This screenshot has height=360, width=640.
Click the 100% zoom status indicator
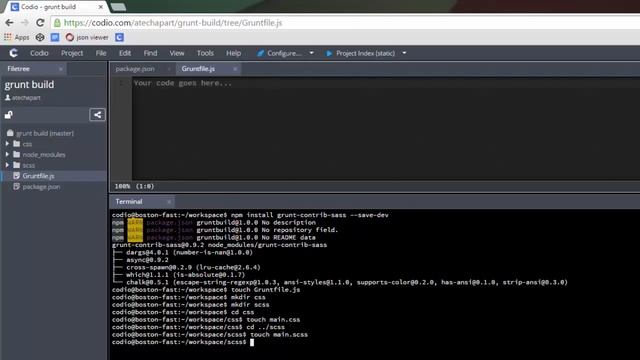(122, 186)
